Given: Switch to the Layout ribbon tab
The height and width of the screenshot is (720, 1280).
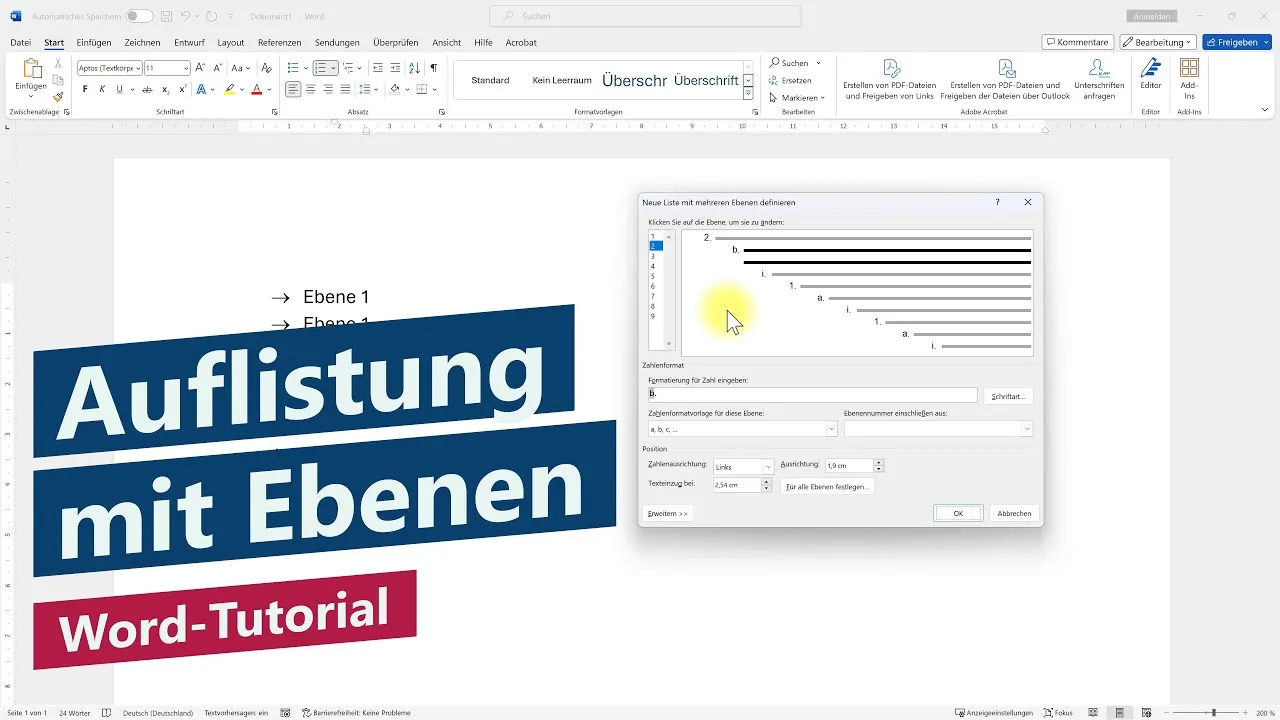Looking at the screenshot, I should tap(230, 42).
